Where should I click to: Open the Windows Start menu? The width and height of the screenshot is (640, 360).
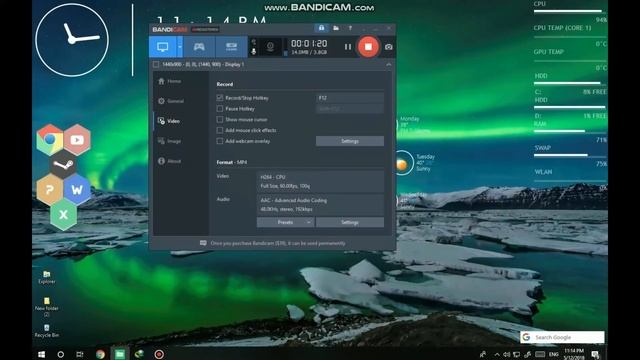pos(41,354)
